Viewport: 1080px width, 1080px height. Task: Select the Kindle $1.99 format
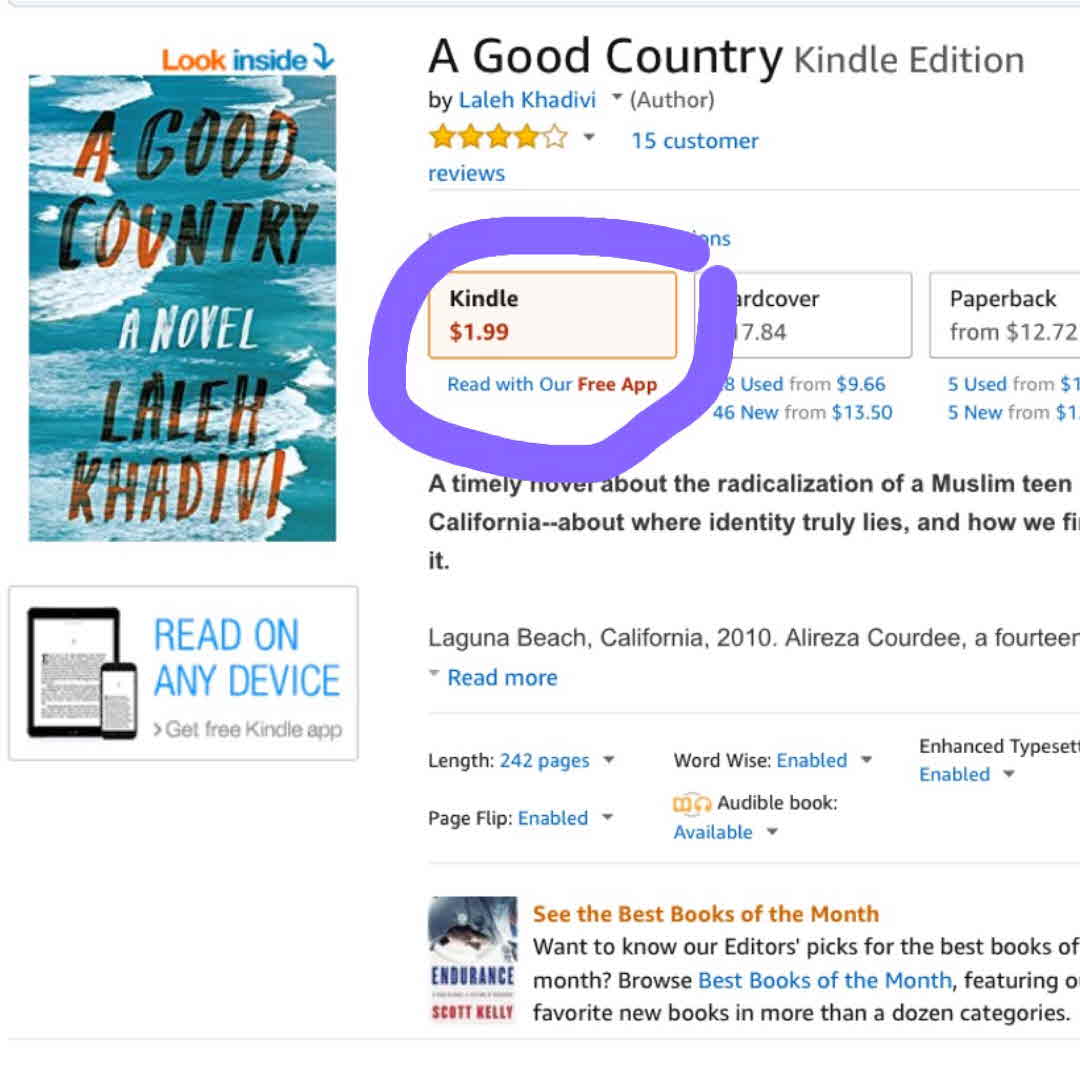click(552, 314)
